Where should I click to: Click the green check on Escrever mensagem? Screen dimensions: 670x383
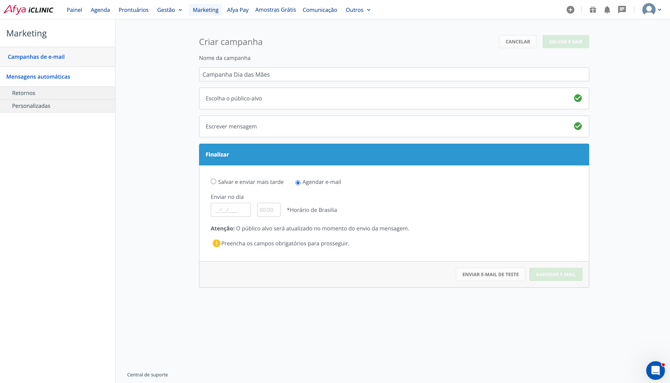tap(578, 126)
